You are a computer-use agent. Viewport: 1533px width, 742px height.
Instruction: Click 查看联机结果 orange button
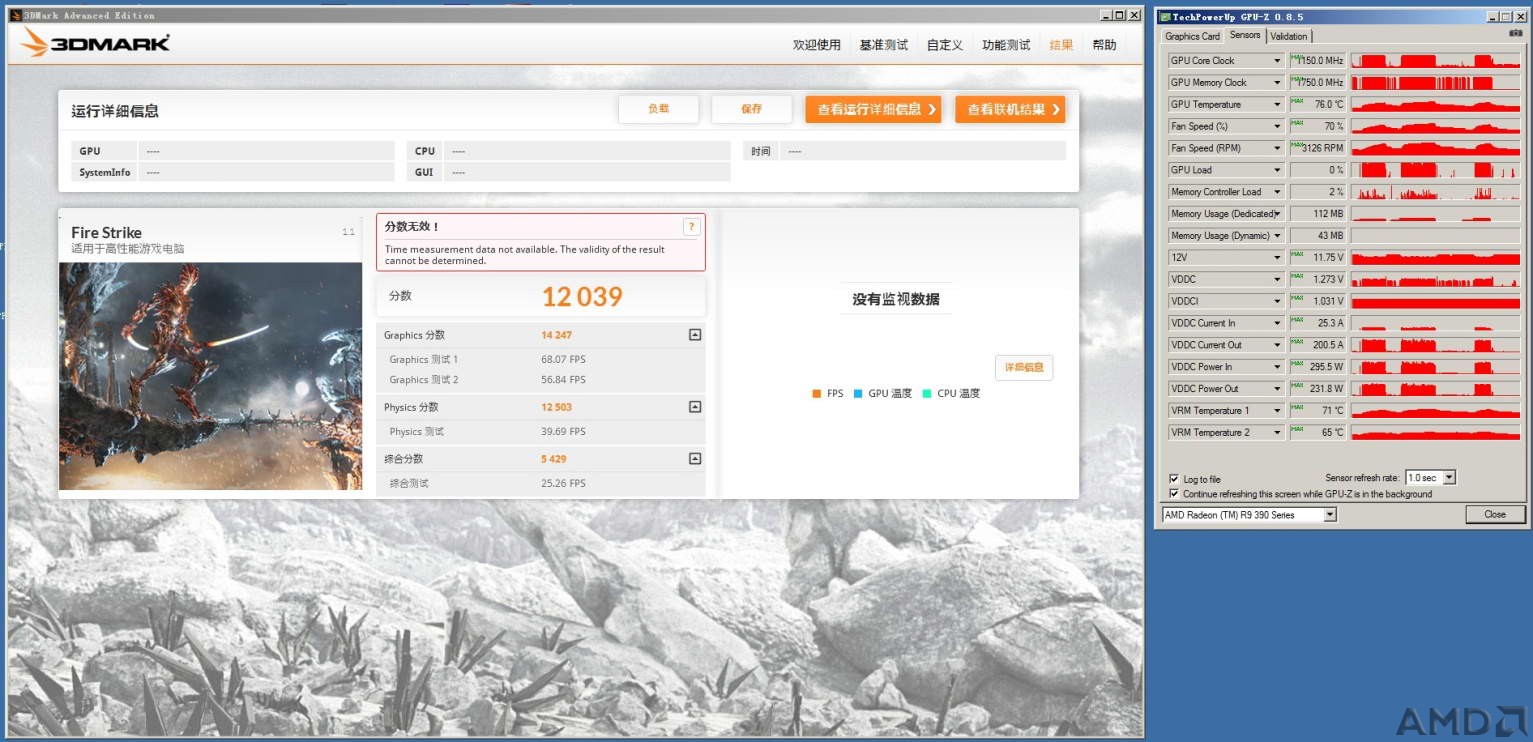(x=1010, y=109)
